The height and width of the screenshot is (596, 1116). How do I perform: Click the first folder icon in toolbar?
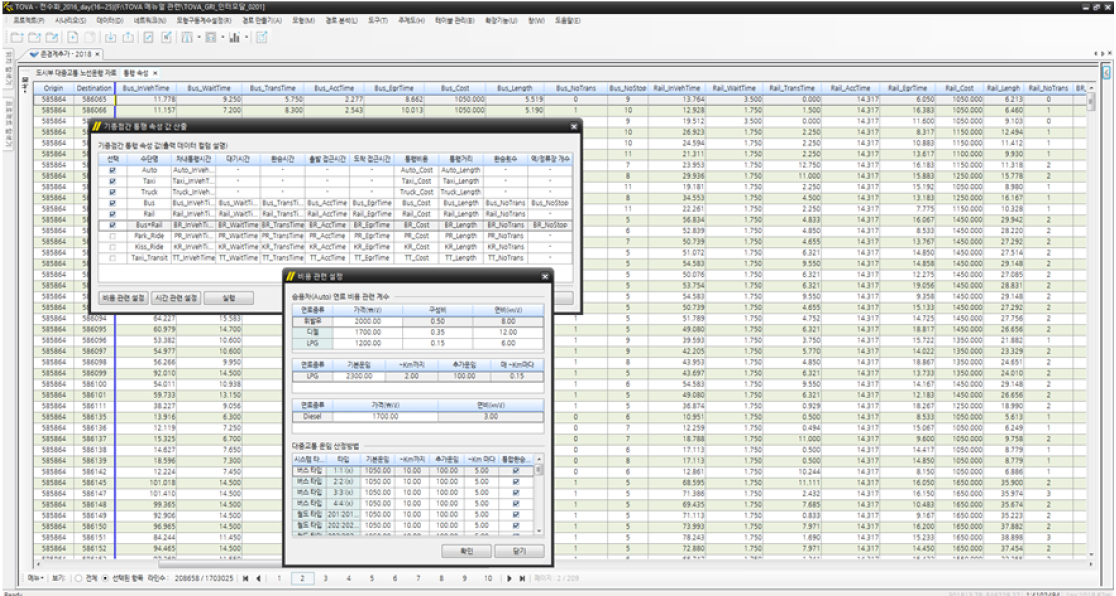coord(17,37)
